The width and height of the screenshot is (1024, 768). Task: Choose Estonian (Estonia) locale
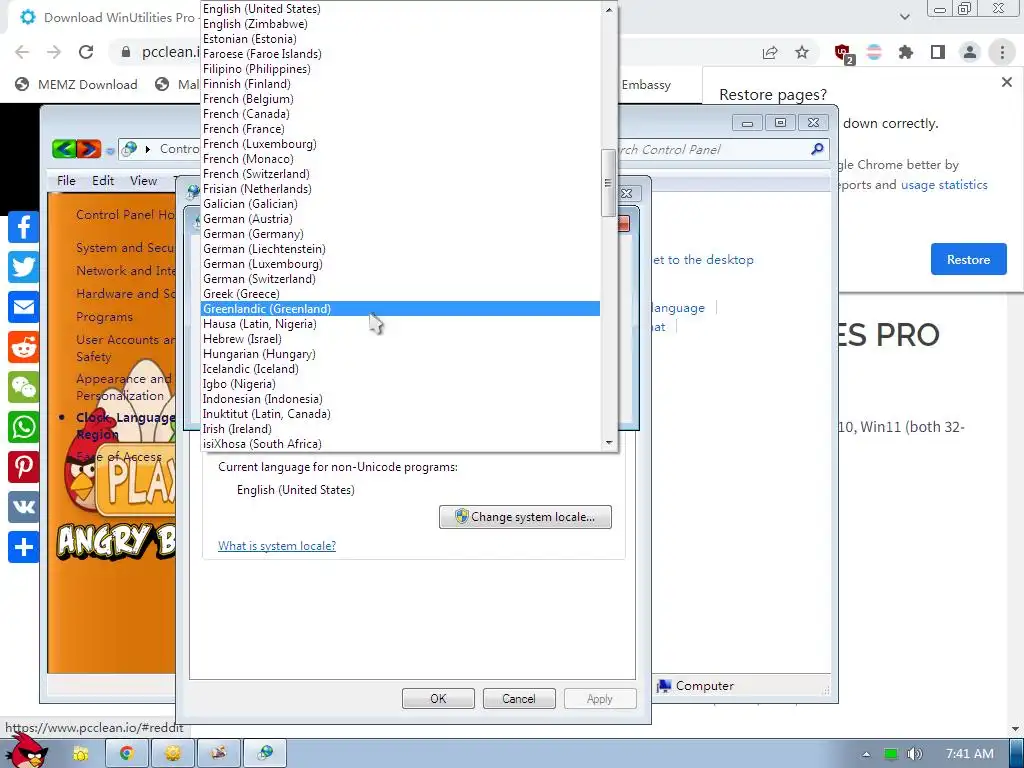400,39
